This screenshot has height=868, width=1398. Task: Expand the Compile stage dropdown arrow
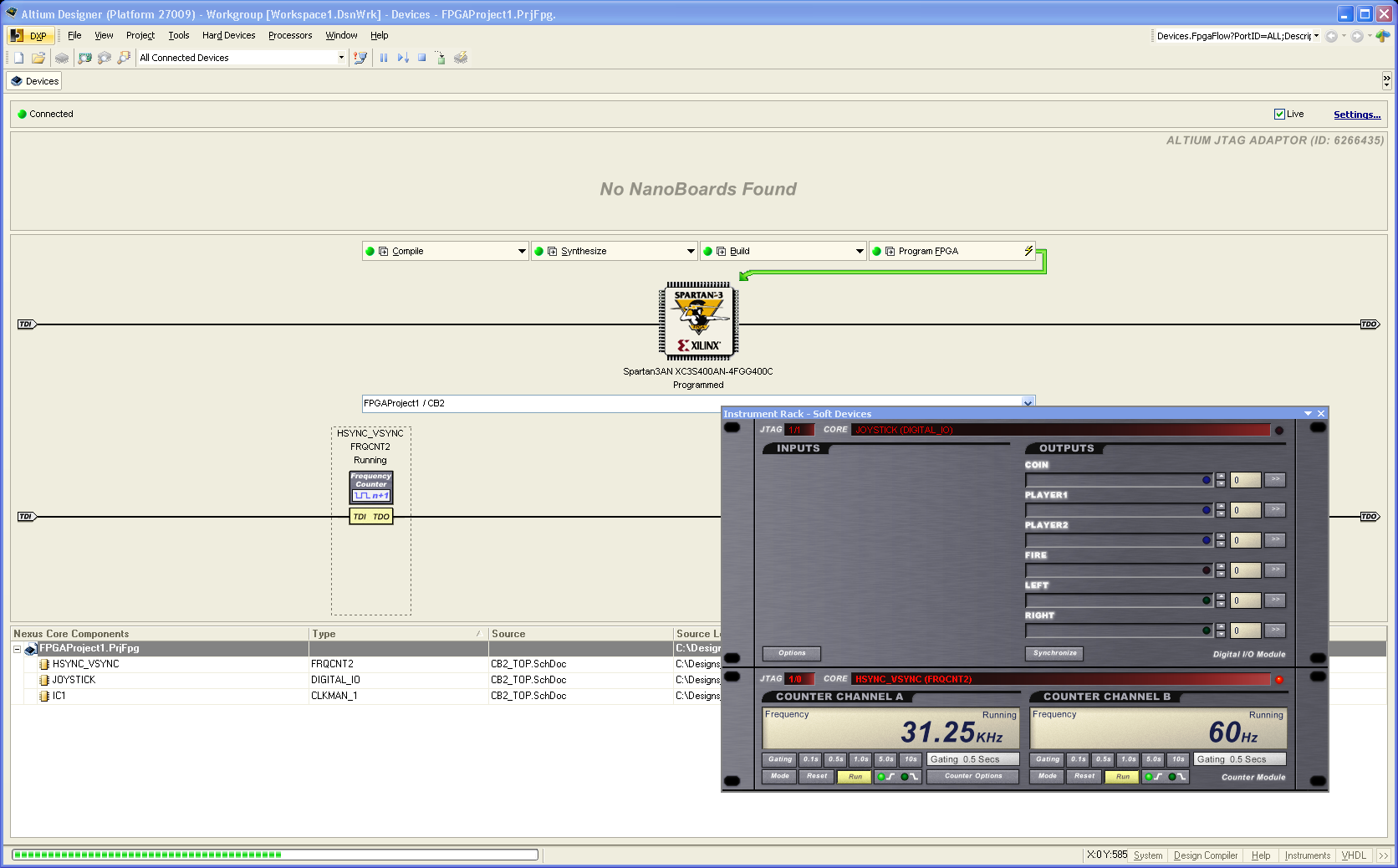(x=522, y=251)
